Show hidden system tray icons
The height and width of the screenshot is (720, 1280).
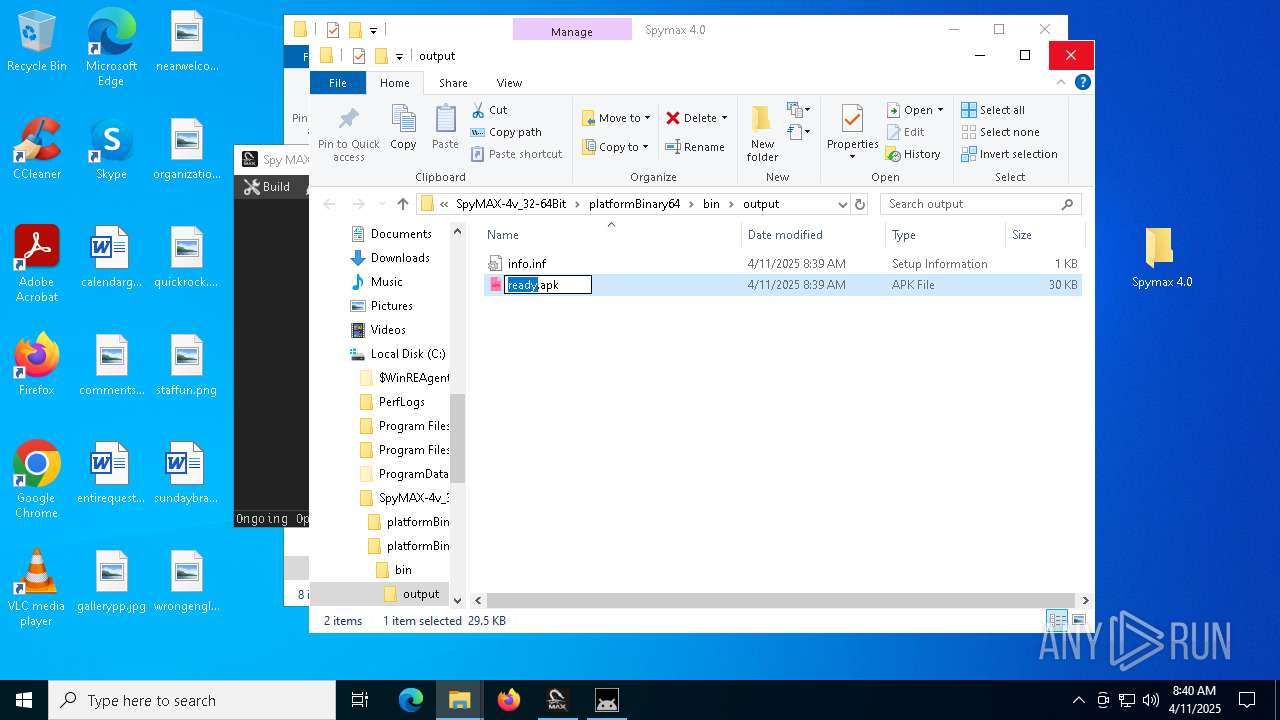1078,700
